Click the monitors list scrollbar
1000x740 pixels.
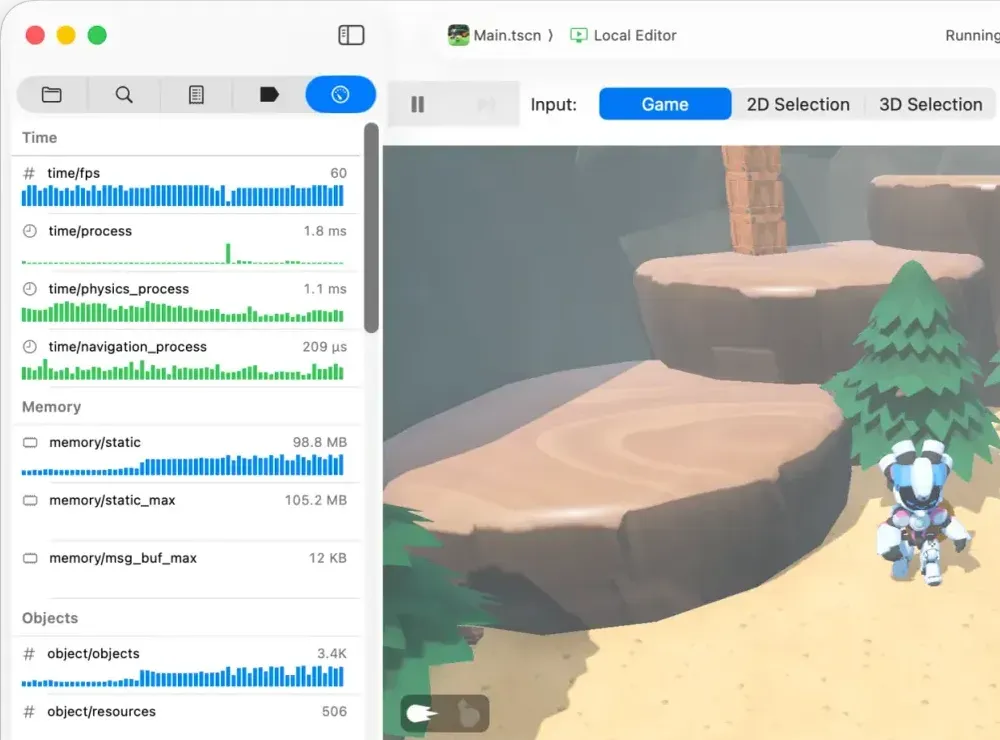pos(371,228)
